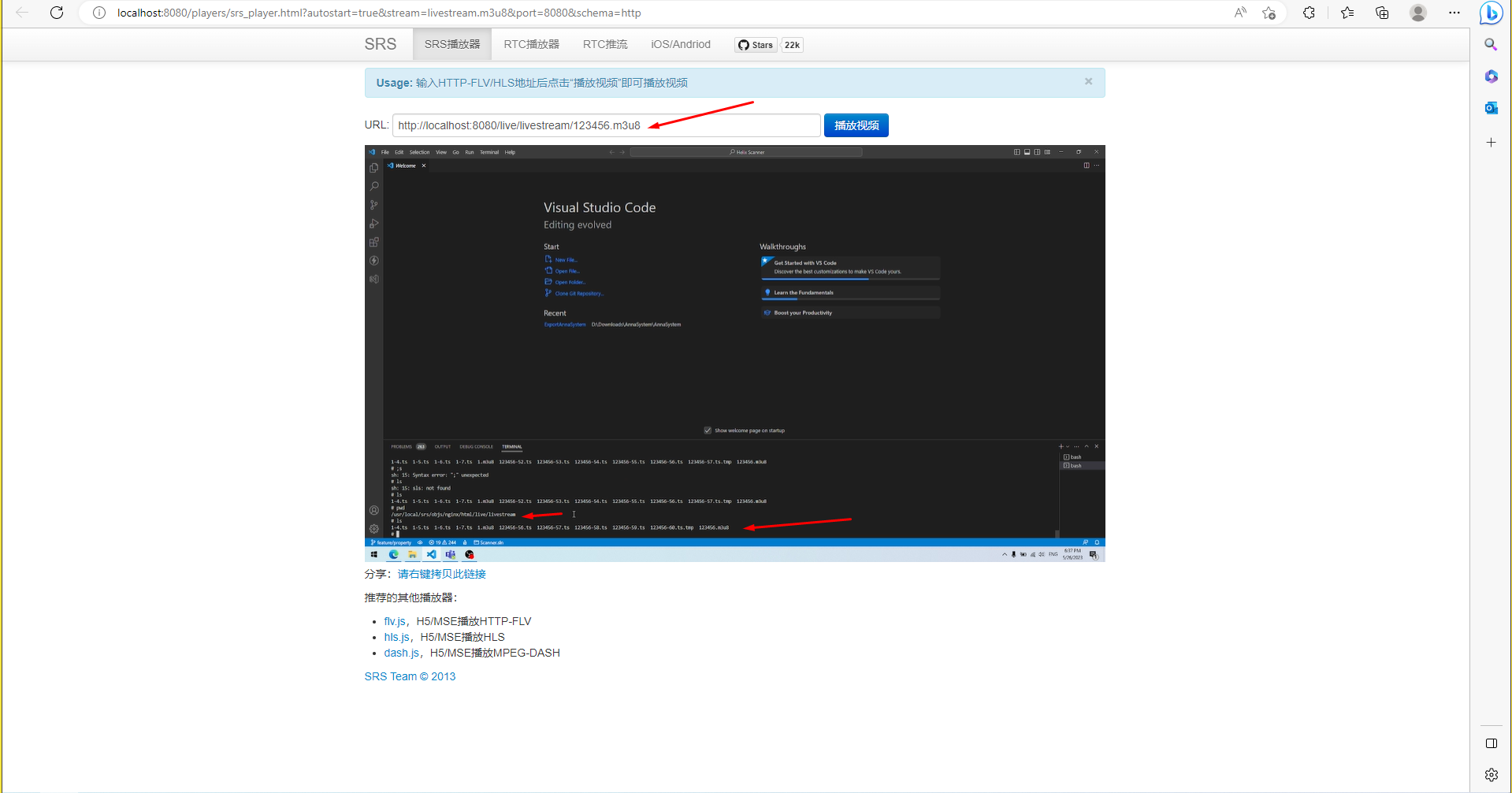This screenshot has height=793, width=1512.
Task: Open Run and Debug icon in VS Code
Action: coord(374,224)
